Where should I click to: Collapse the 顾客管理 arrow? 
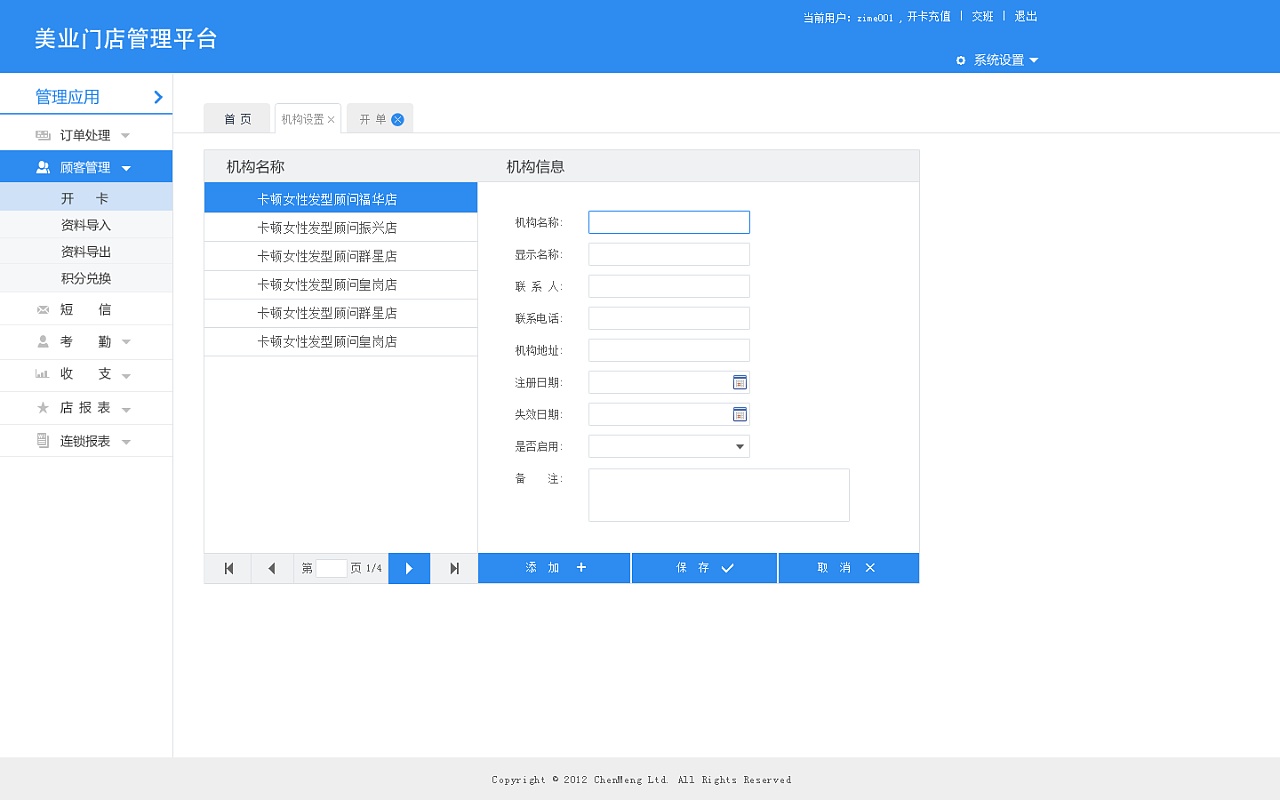[x=126, y=168]
